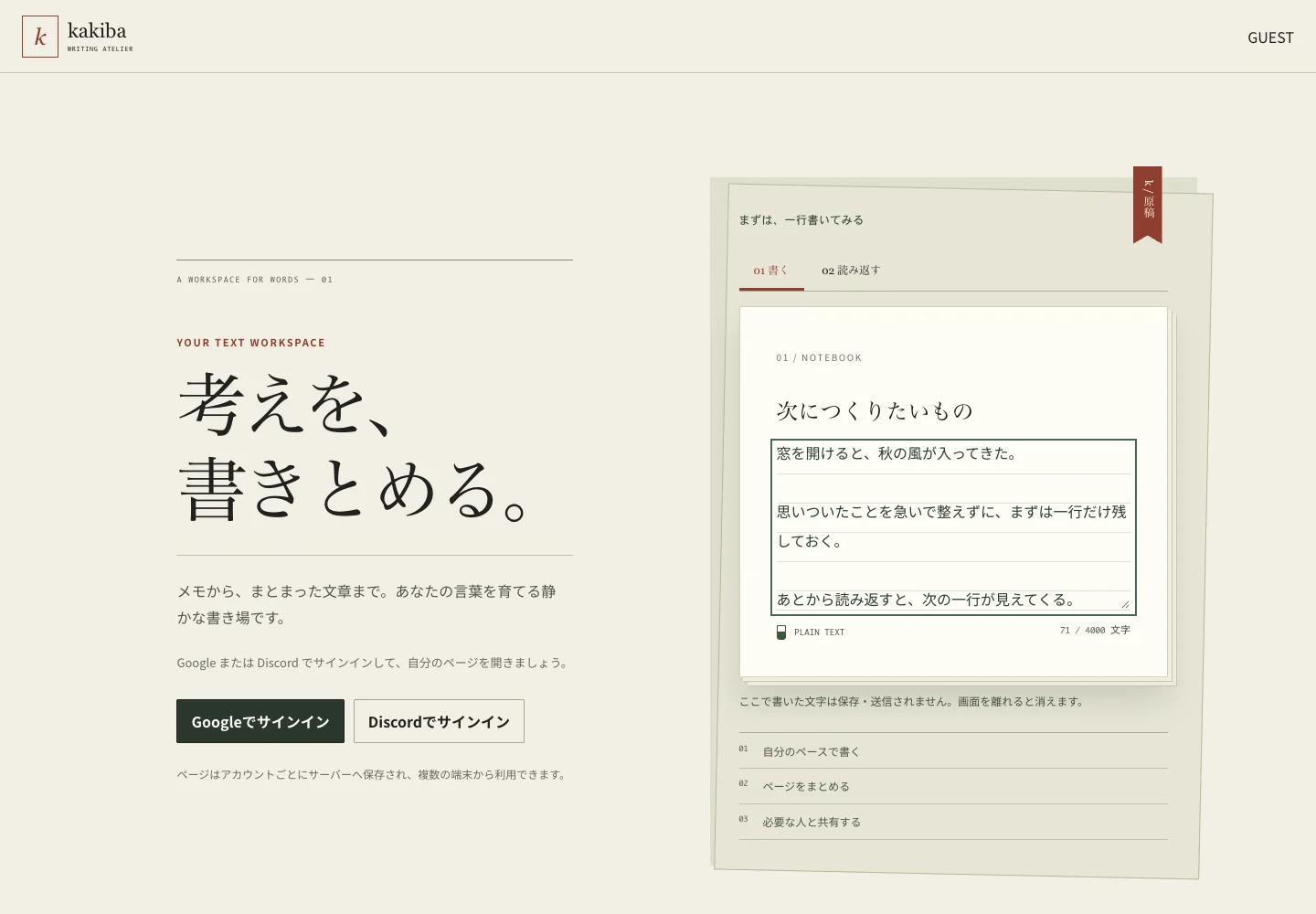1316x914 pixels.
Task: Click the WRITING ATELIER tagline
Action: [x=101, y=48]
